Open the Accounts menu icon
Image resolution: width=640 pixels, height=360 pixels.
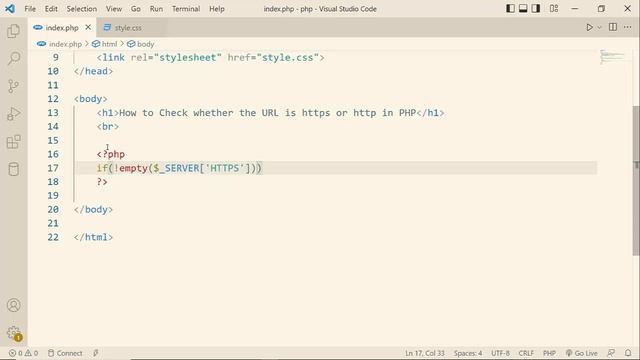click(13, 305)
